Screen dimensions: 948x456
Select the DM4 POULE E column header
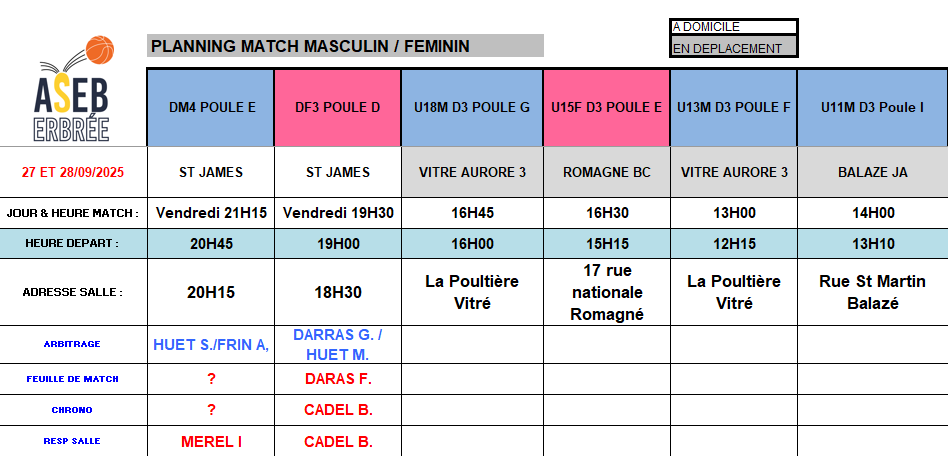point(211,108)
